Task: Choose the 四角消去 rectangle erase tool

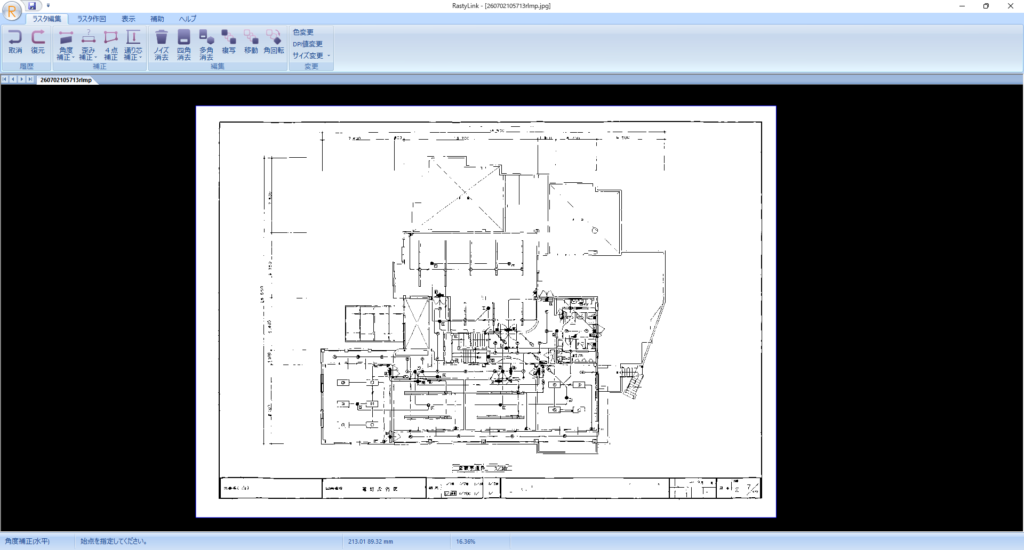Action: click(184, 44)
